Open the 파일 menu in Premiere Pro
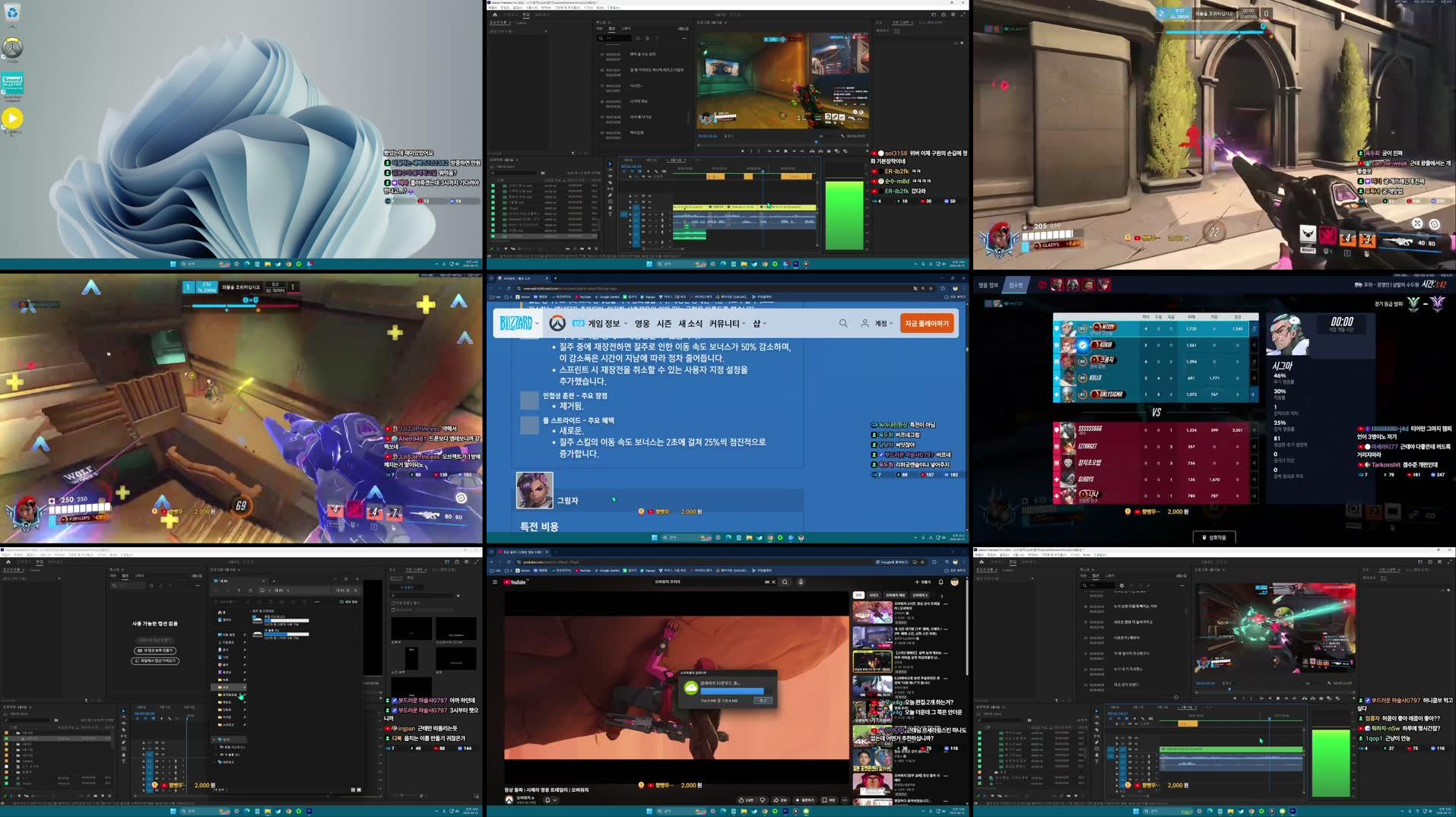 pos(494,7)
